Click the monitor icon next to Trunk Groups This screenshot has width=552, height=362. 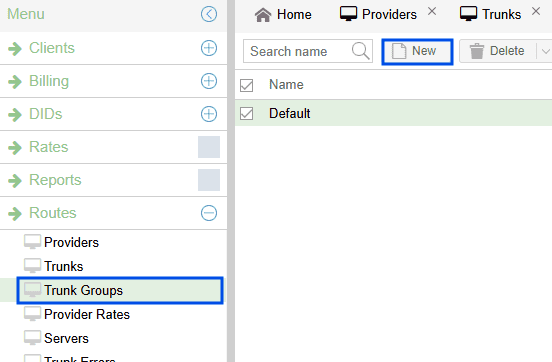[x=32, y=290]
